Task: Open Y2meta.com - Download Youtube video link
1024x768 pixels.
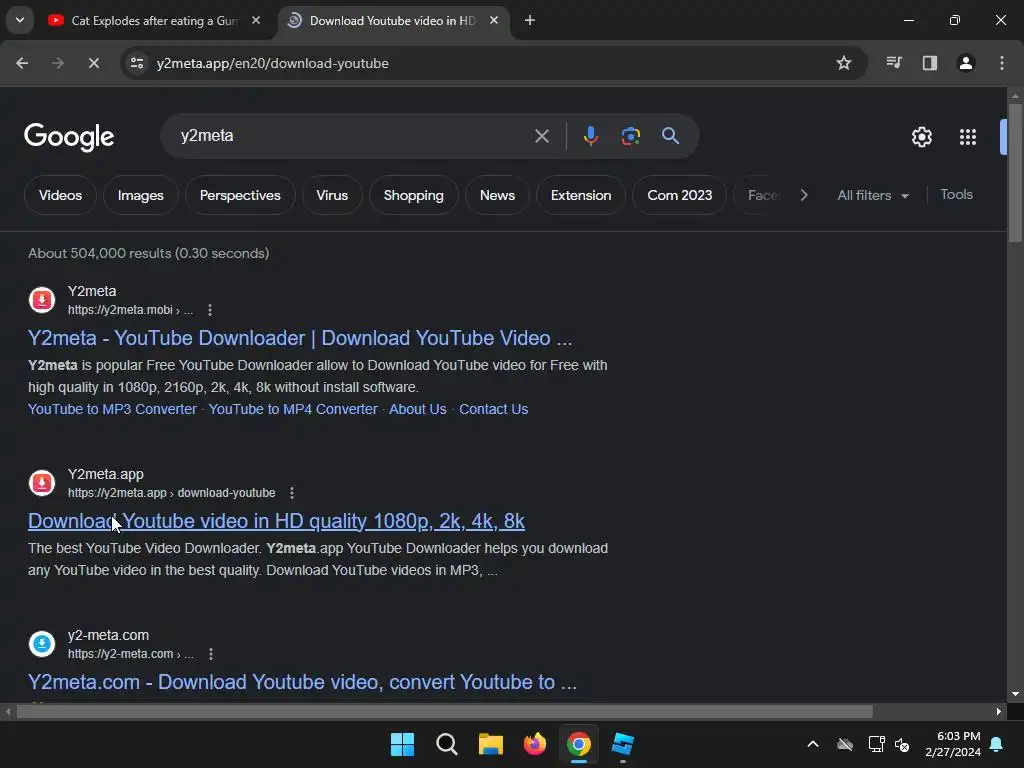Action: click(x=302, y=682)
